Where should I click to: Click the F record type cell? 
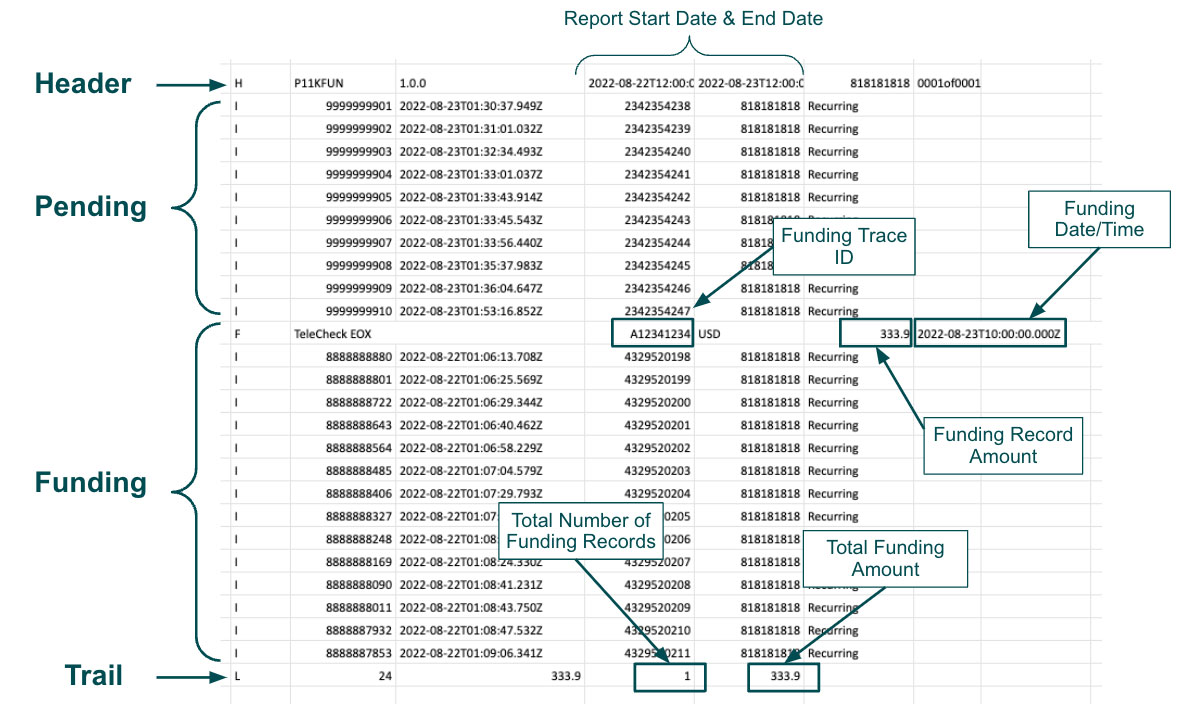tap(237, 334)
